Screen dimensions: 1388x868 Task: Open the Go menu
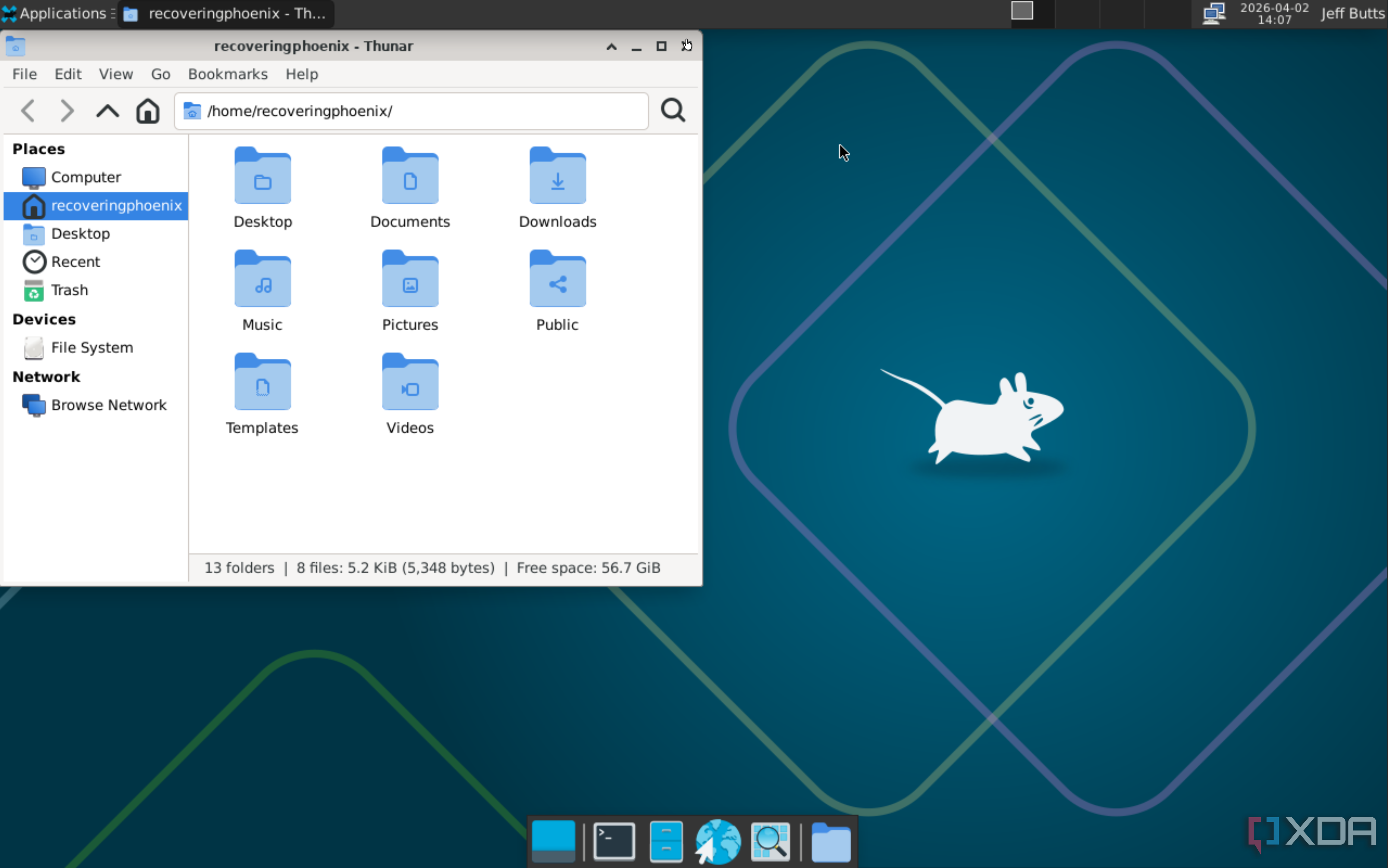160,74
